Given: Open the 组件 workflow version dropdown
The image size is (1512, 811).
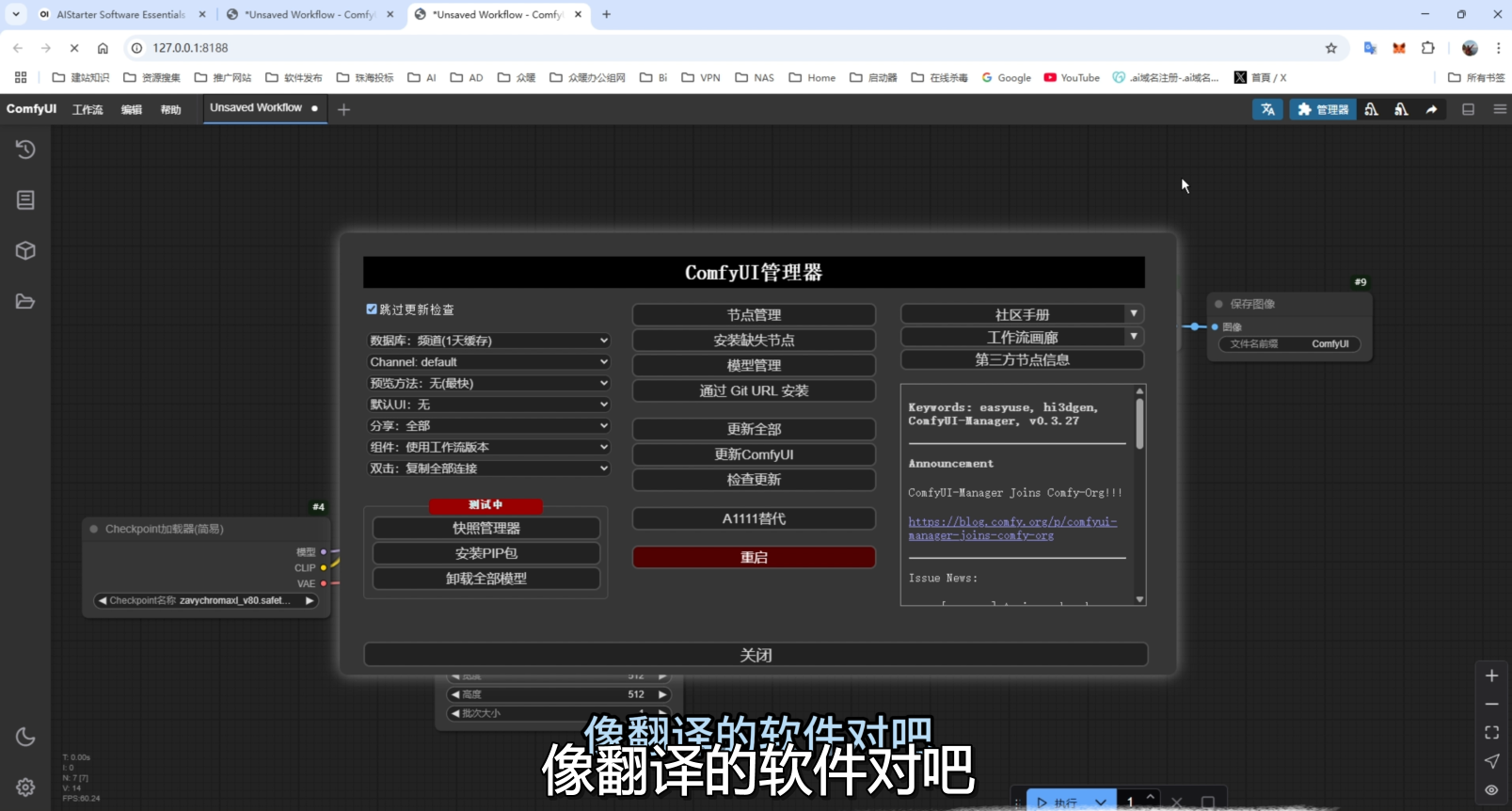Looking at the screenshot, I should coord(488,447).
